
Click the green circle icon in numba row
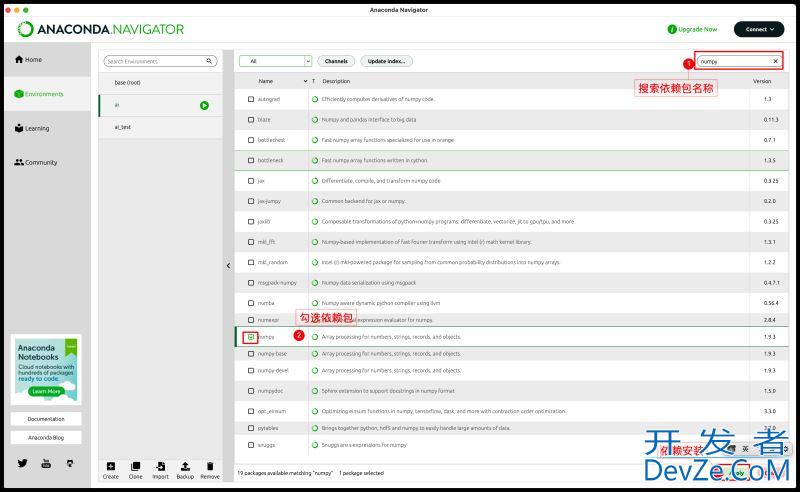tap(315, 303)
